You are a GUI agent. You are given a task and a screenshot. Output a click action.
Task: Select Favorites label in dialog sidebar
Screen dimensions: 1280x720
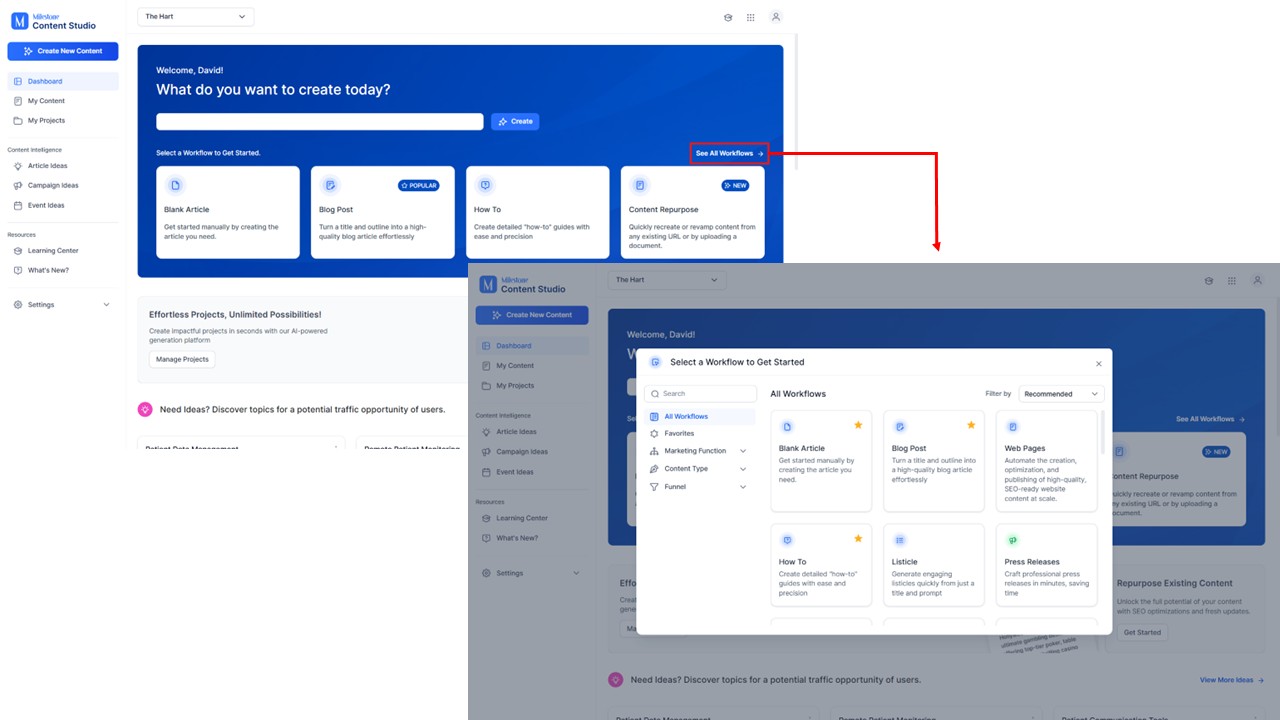click(x=679, y=434)
